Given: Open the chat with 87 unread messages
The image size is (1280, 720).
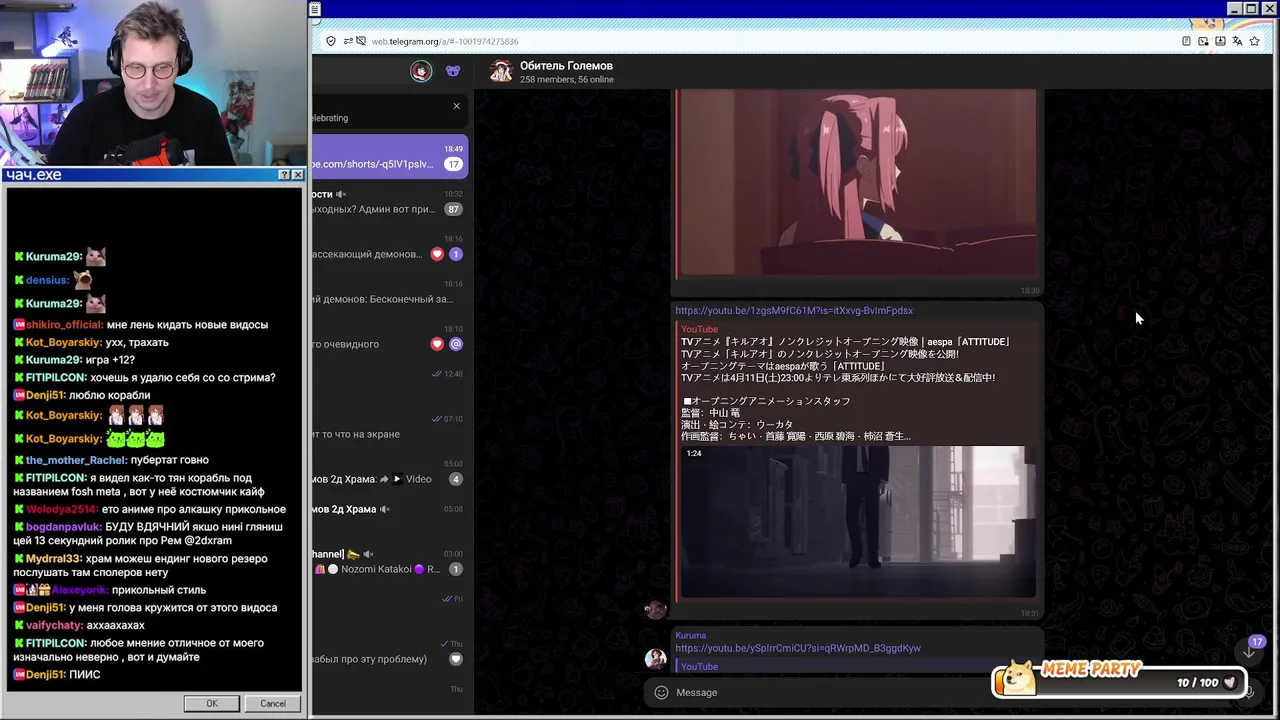Looking at the screenshot, I should pyautogui.click(x=390, y=202).
